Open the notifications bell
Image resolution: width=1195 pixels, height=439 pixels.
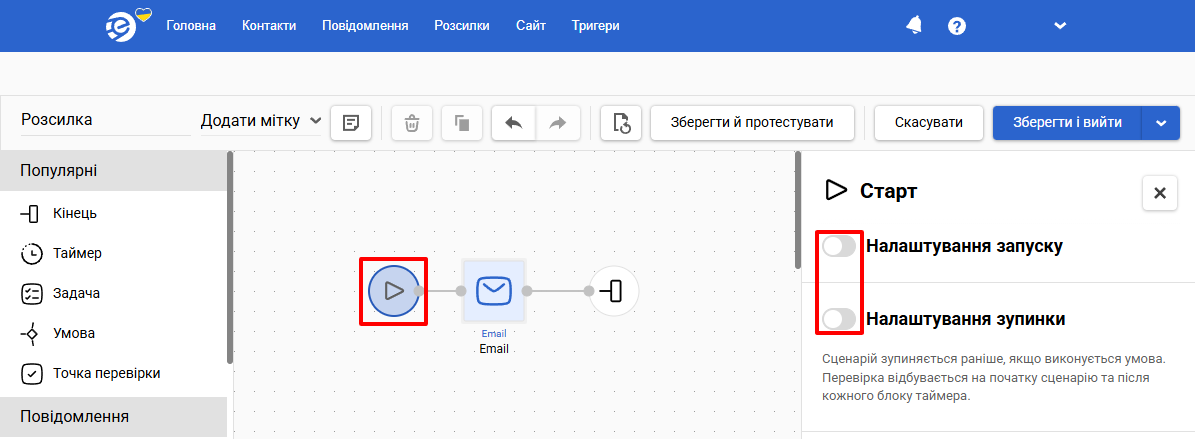tap(914, 25)
